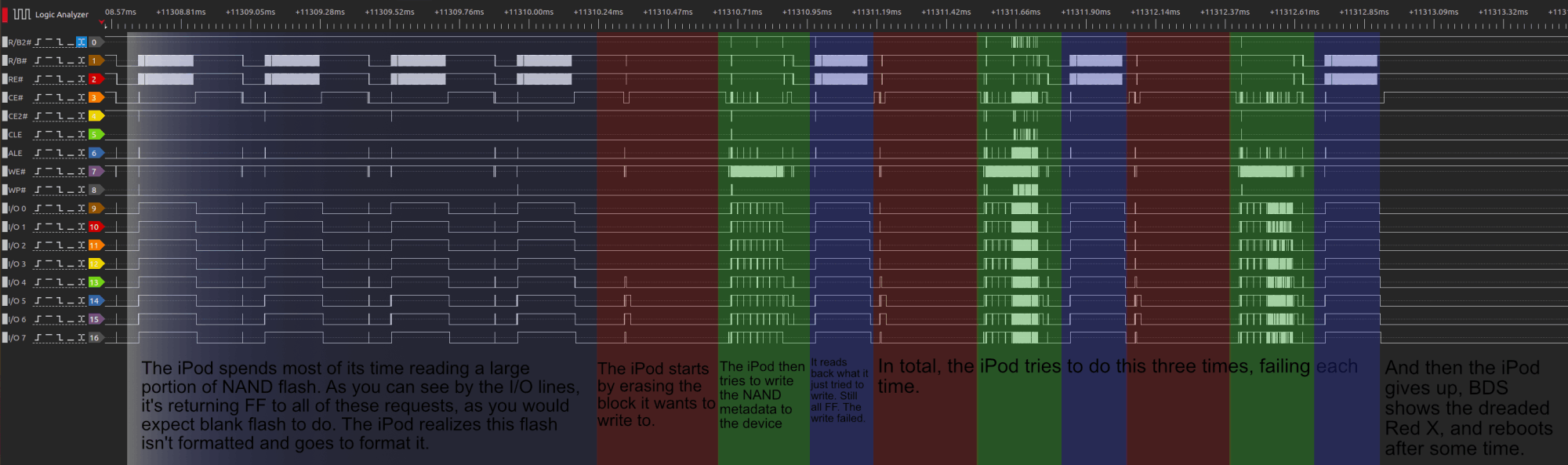Set any-edge trigger on CE# channel
Screen dimensions: 1568x465
82,98
